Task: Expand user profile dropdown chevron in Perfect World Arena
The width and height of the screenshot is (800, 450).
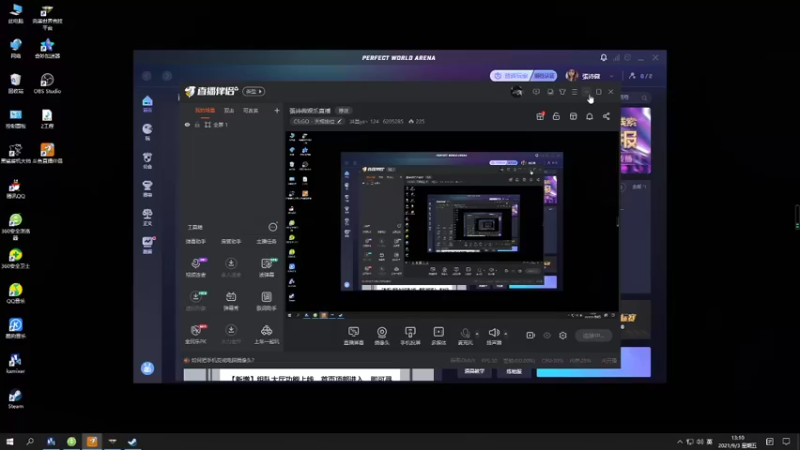Action: pos(611,76)
